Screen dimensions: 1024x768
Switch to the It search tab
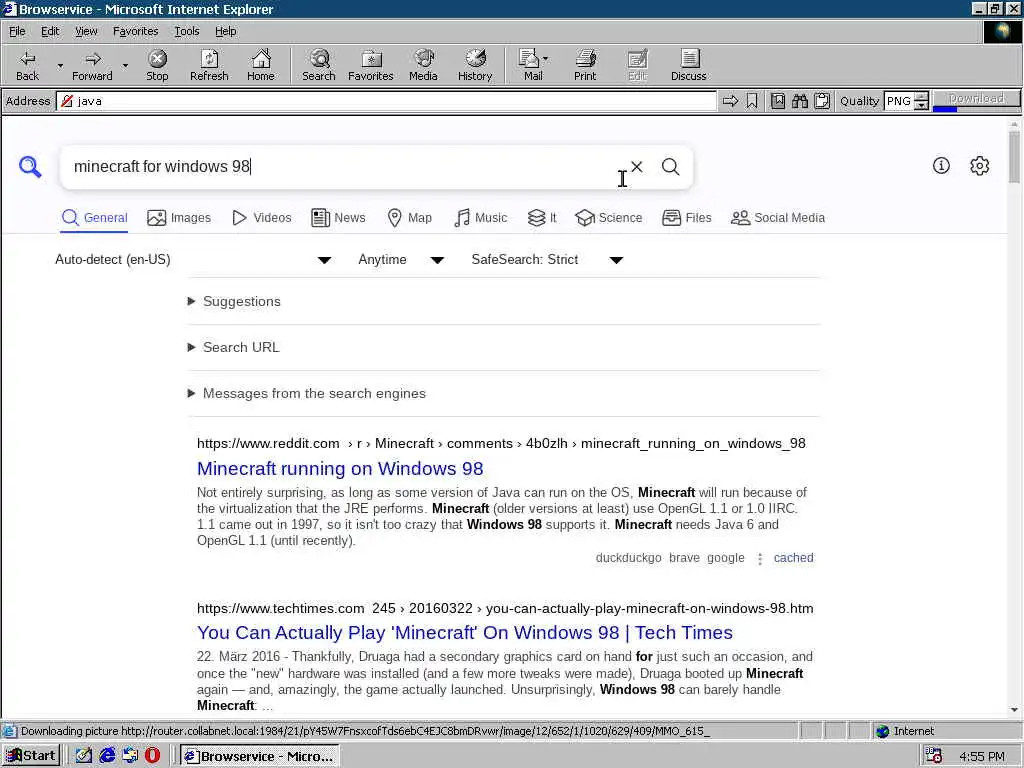coord(542,217)
